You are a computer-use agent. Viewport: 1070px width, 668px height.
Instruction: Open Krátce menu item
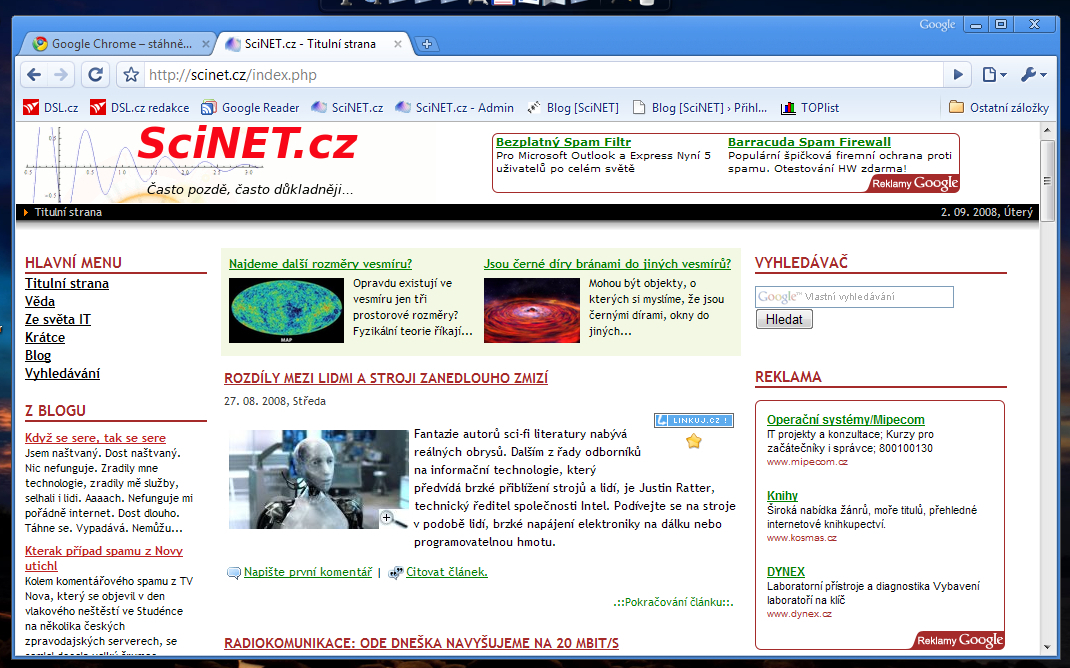[45, 337]
